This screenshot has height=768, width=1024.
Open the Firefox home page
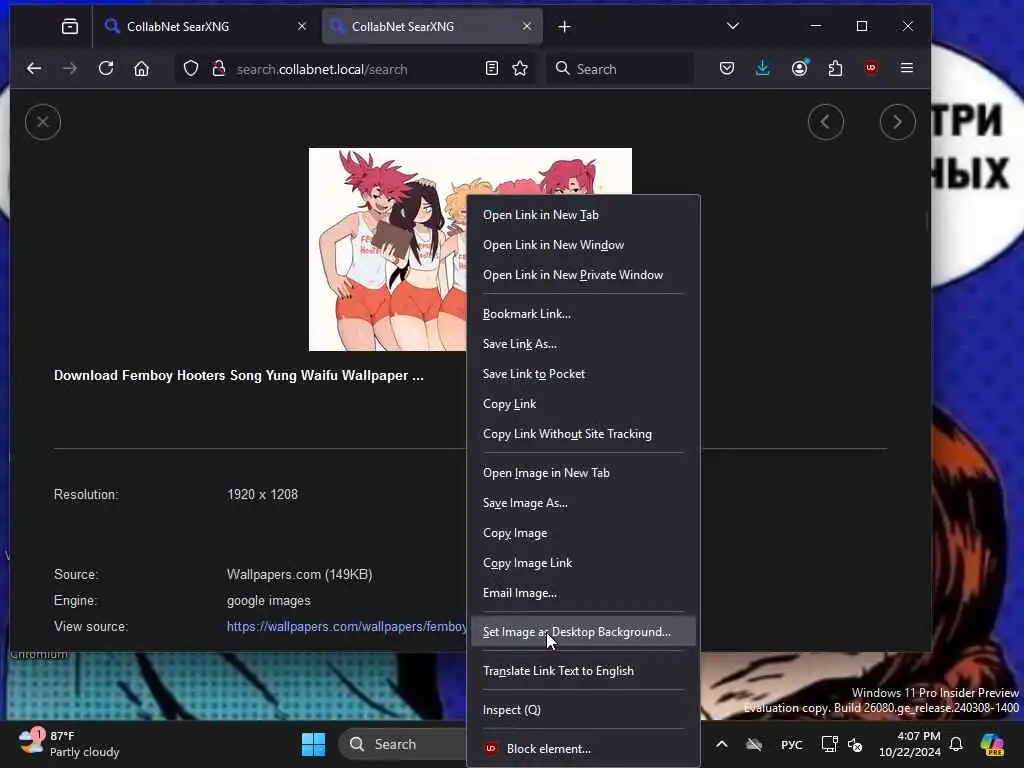coord(141,69)
